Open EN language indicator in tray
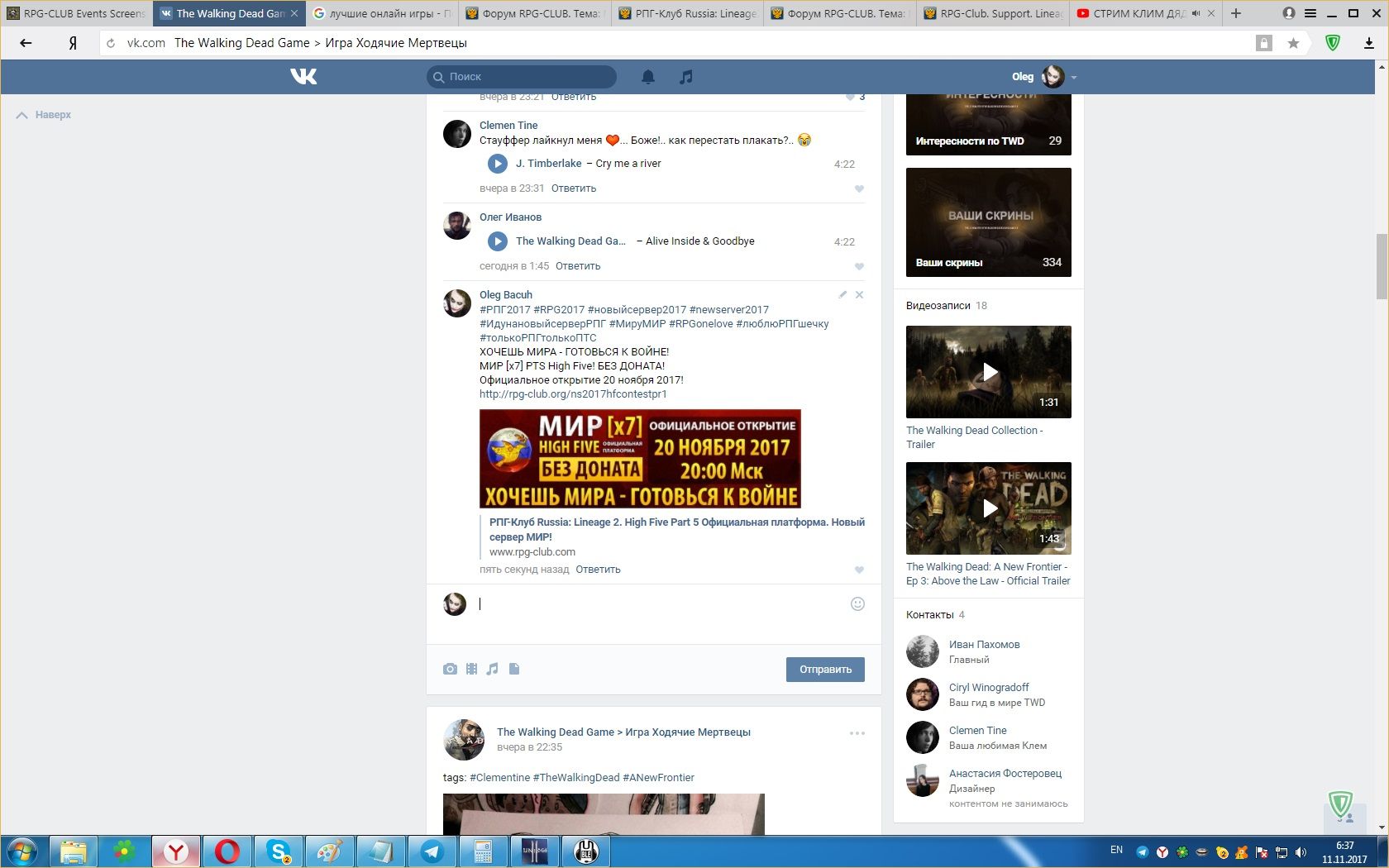The height and width of the screenshot is (868, 1389). pos(1116,850)
